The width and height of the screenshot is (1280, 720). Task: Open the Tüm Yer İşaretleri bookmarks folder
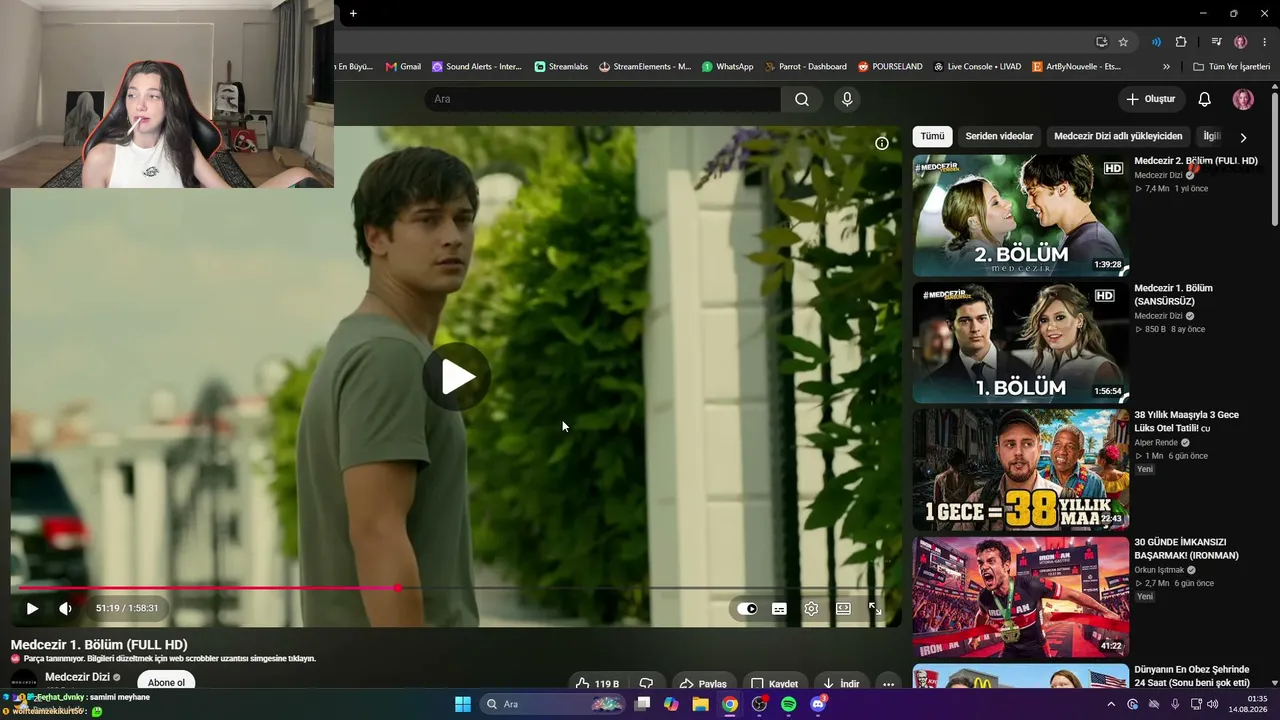click(1231, 67)
